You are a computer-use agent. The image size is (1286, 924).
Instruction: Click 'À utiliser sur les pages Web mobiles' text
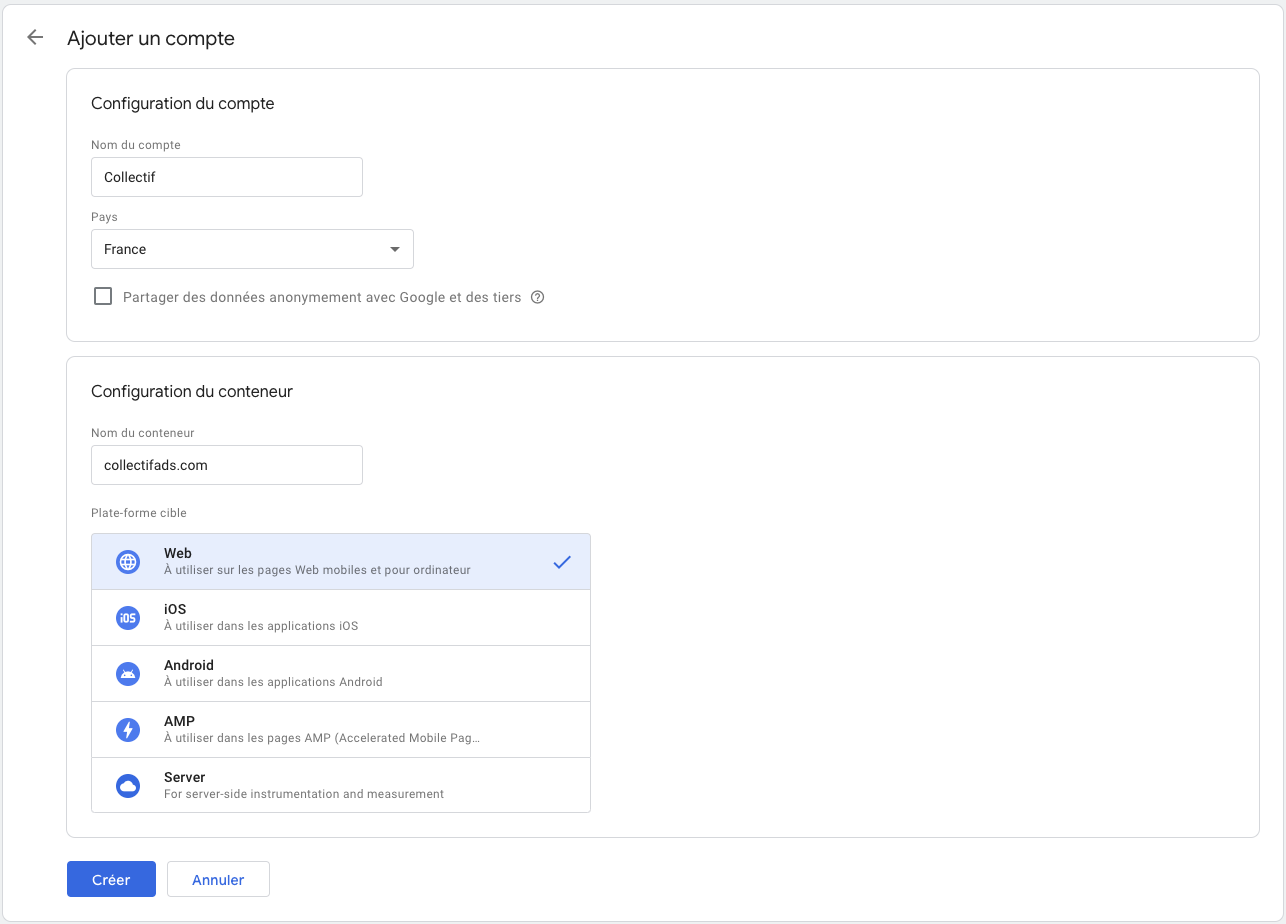317,570
